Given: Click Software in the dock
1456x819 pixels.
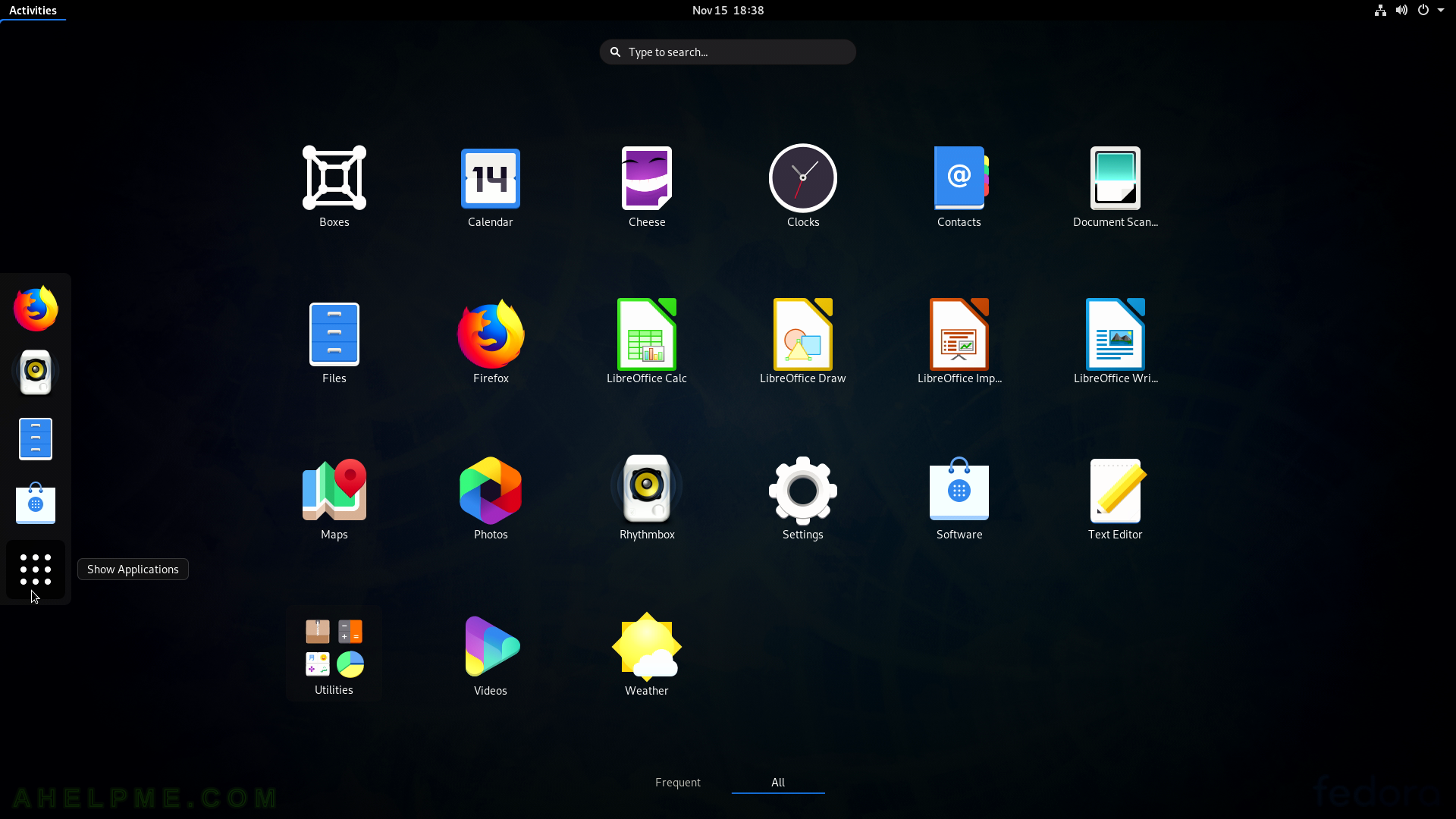Looking at the screenshot, I should tap(36, 503).
